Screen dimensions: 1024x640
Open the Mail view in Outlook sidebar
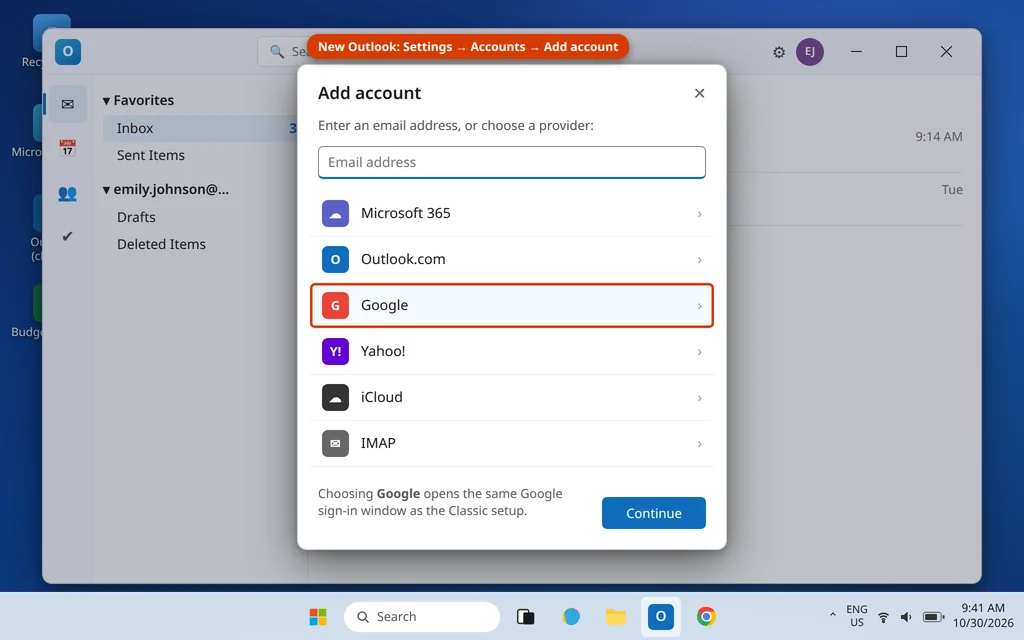67,104
